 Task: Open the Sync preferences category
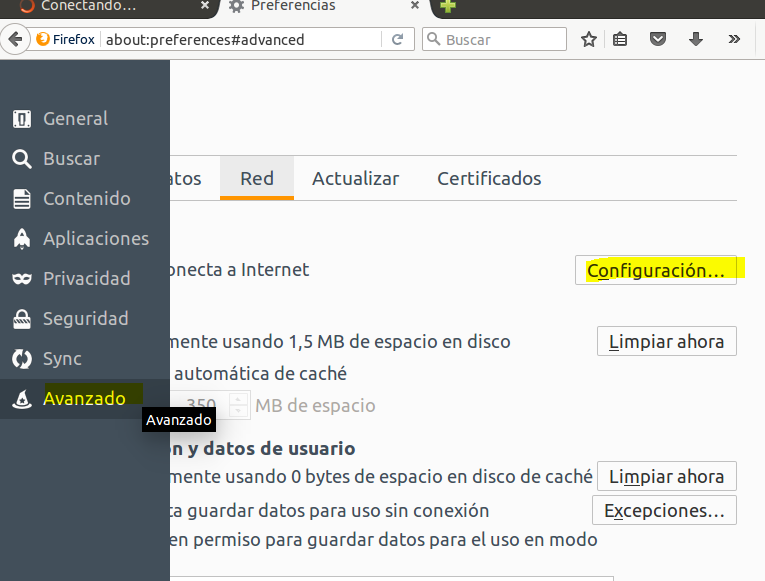[x=85, y=359]
